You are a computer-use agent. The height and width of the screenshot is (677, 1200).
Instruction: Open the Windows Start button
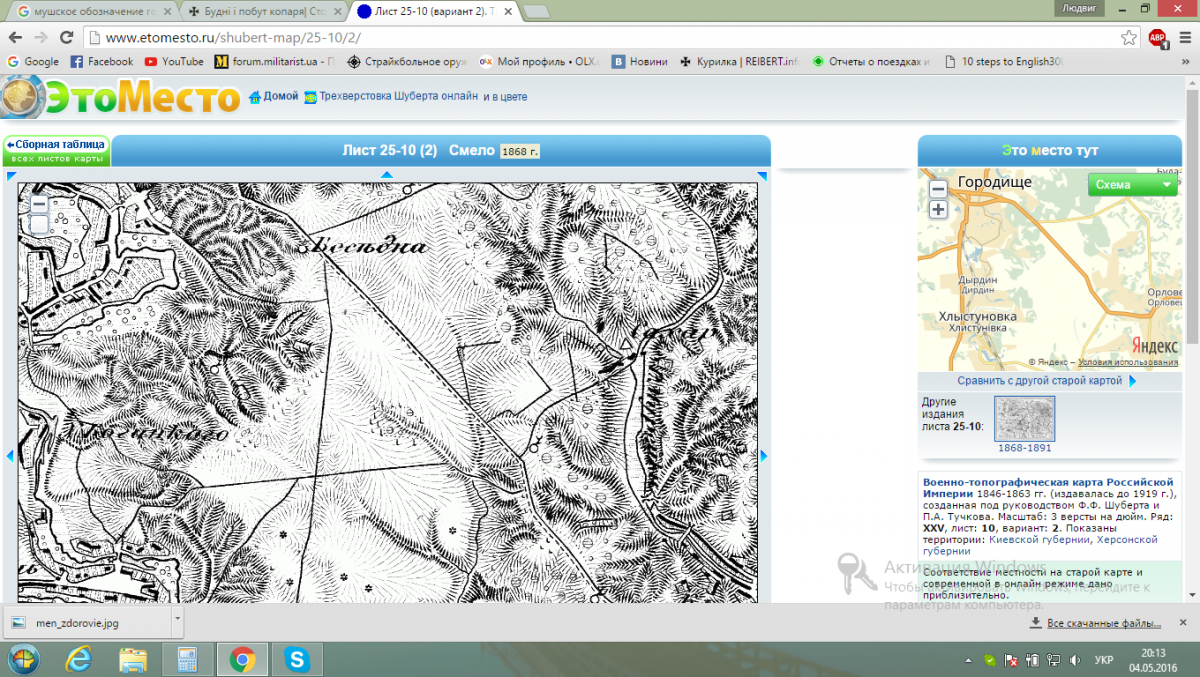[23, 659]
